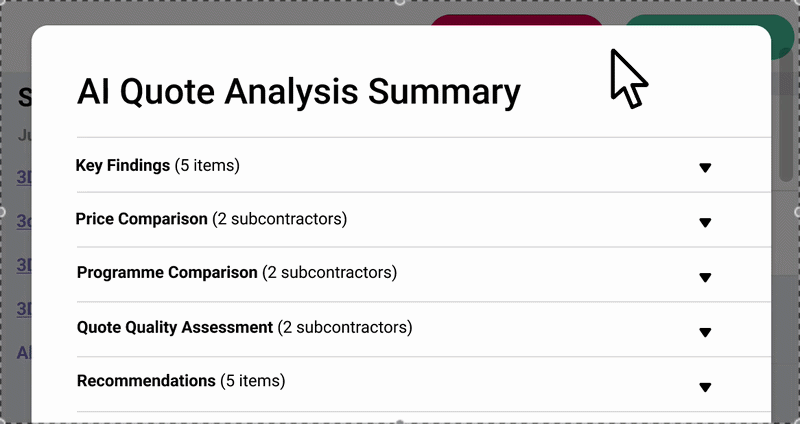
Task: Select the Quote Quality Assessment heading
Action: coord(175,327)
